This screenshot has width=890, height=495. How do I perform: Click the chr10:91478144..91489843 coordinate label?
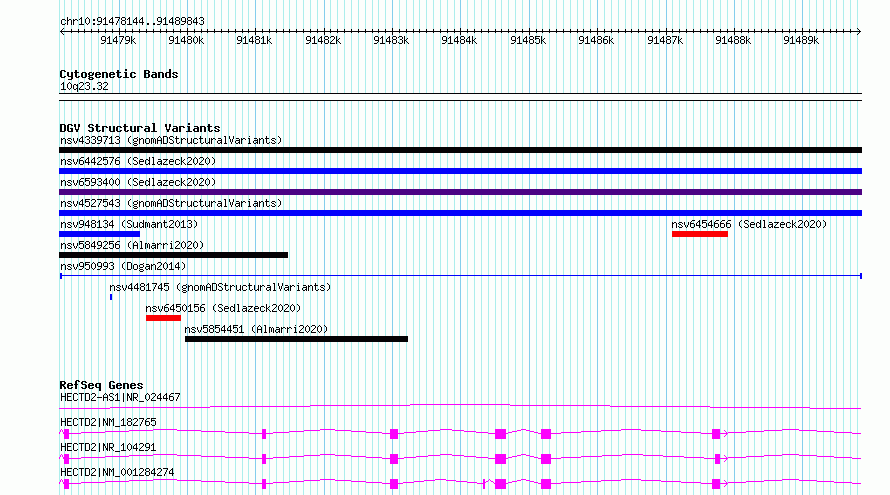(x=132, y=21)
